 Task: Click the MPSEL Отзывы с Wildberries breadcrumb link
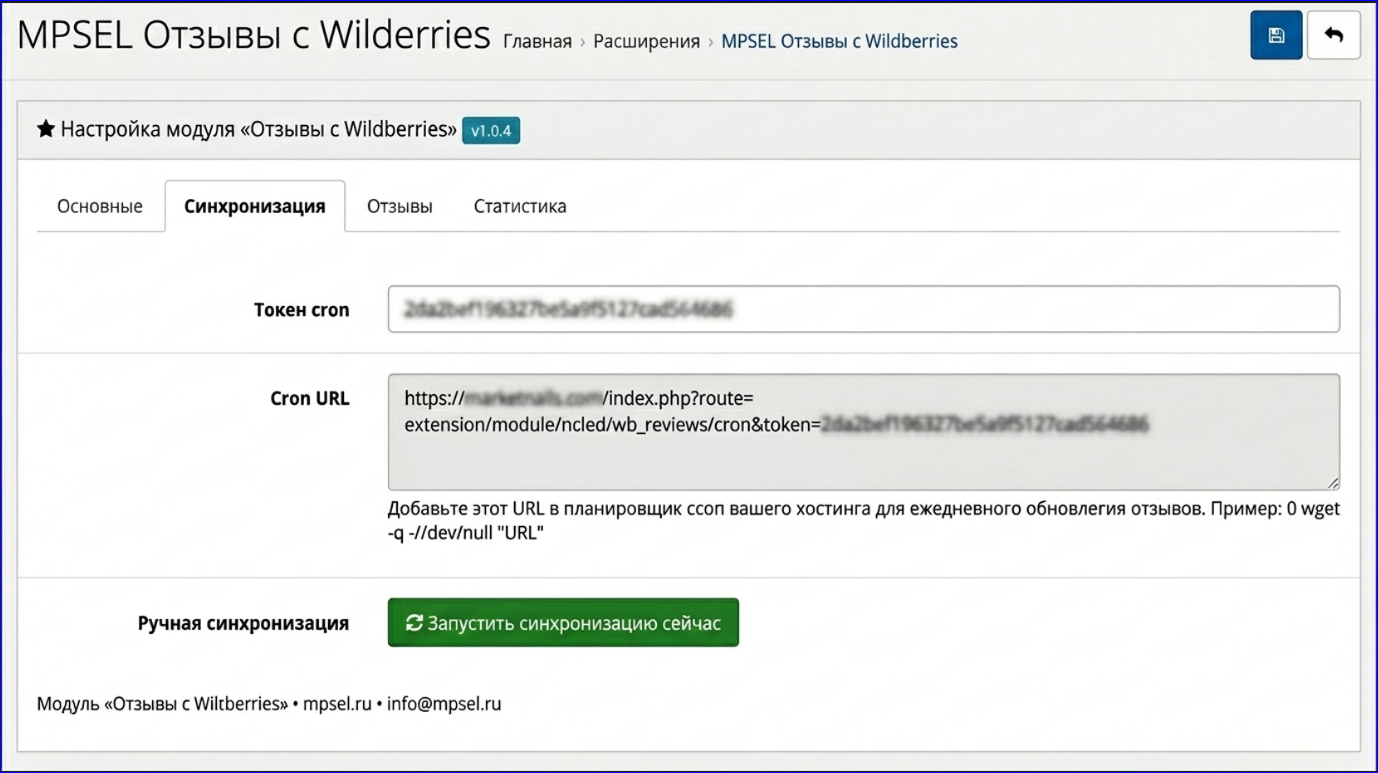click(x=839, y=41)
